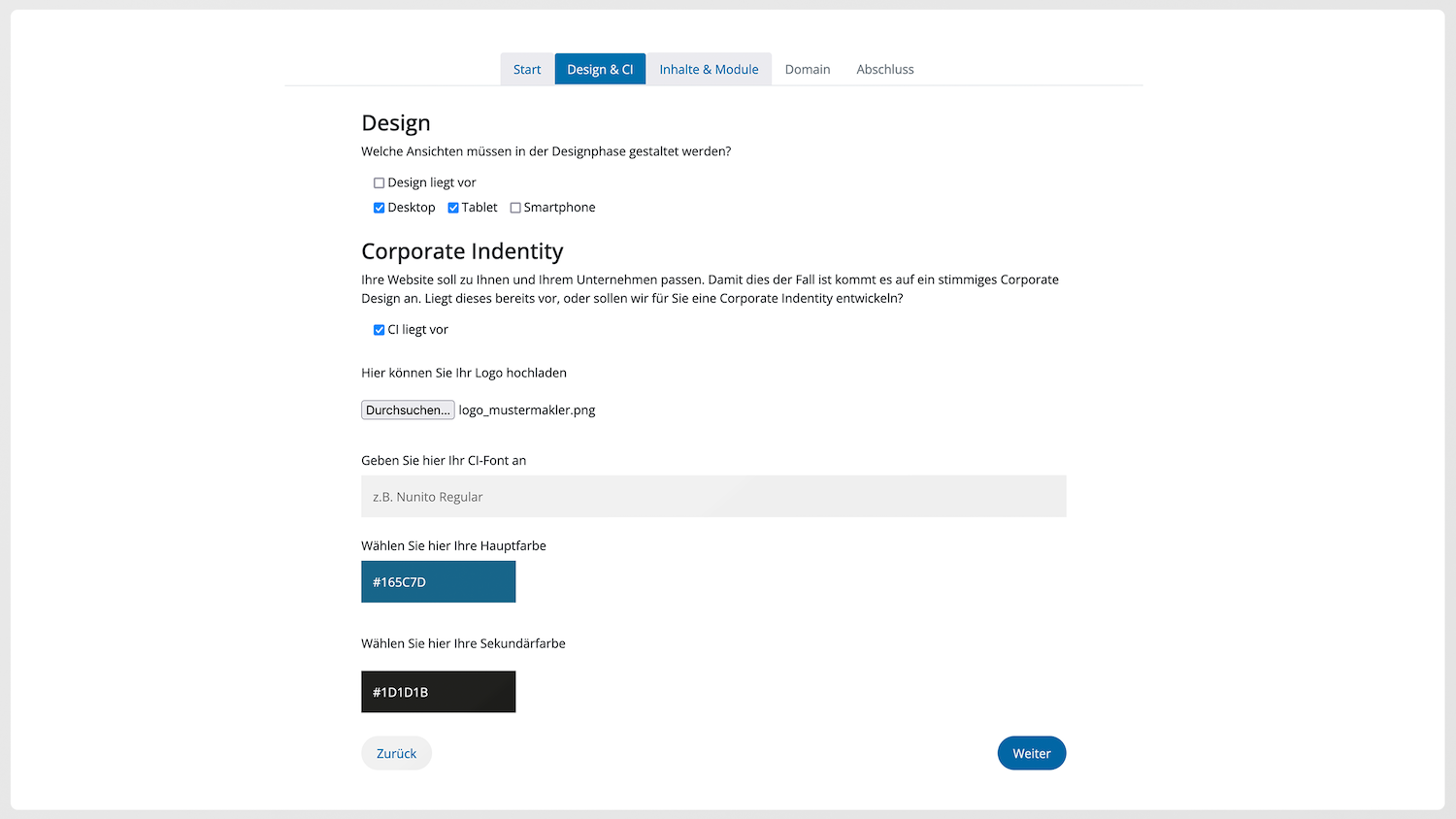Click the Durchsuchen file upload button

pos(408,409)
